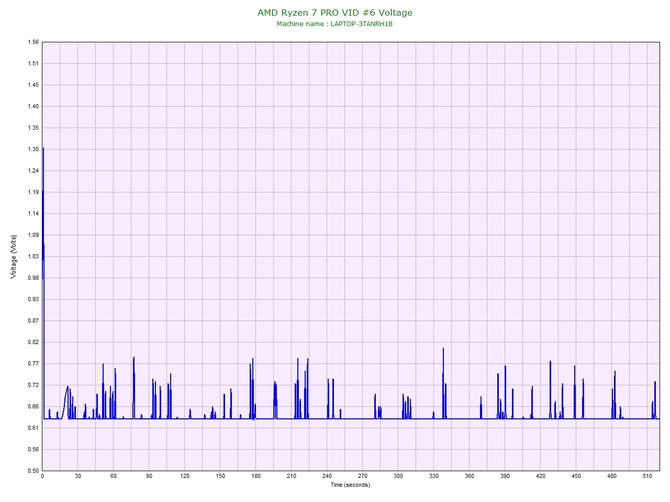This screenshot has height=502, width=670.
Task: Click the 0.61 voltage axis tick label
Action: coord(33,428)
